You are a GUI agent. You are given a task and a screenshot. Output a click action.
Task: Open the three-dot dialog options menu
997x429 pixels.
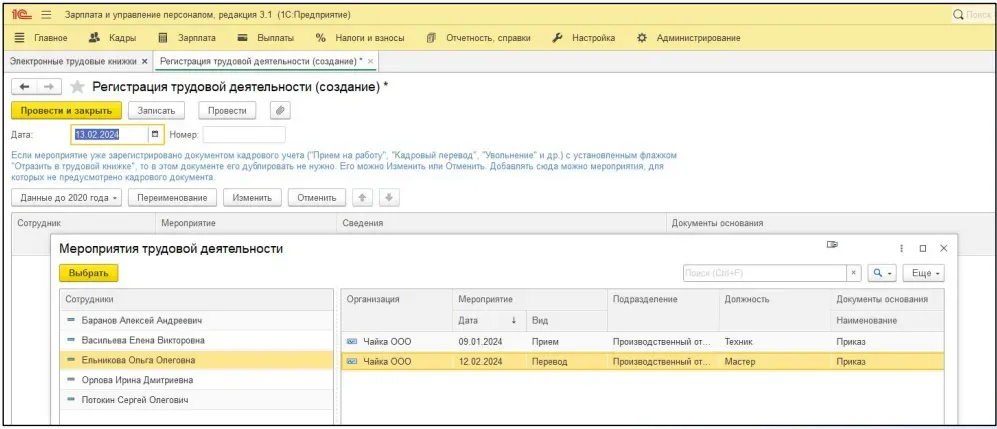click(x=901, y=249)
